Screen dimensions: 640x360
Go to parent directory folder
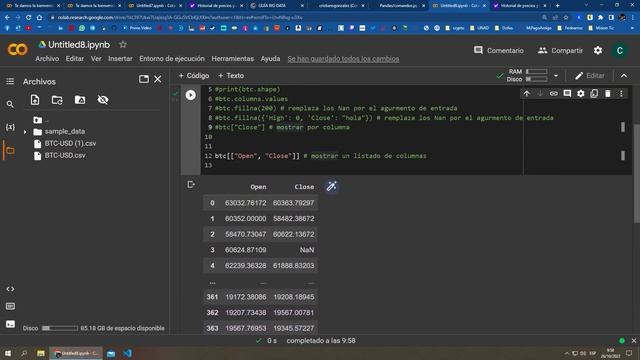point(40,120)
